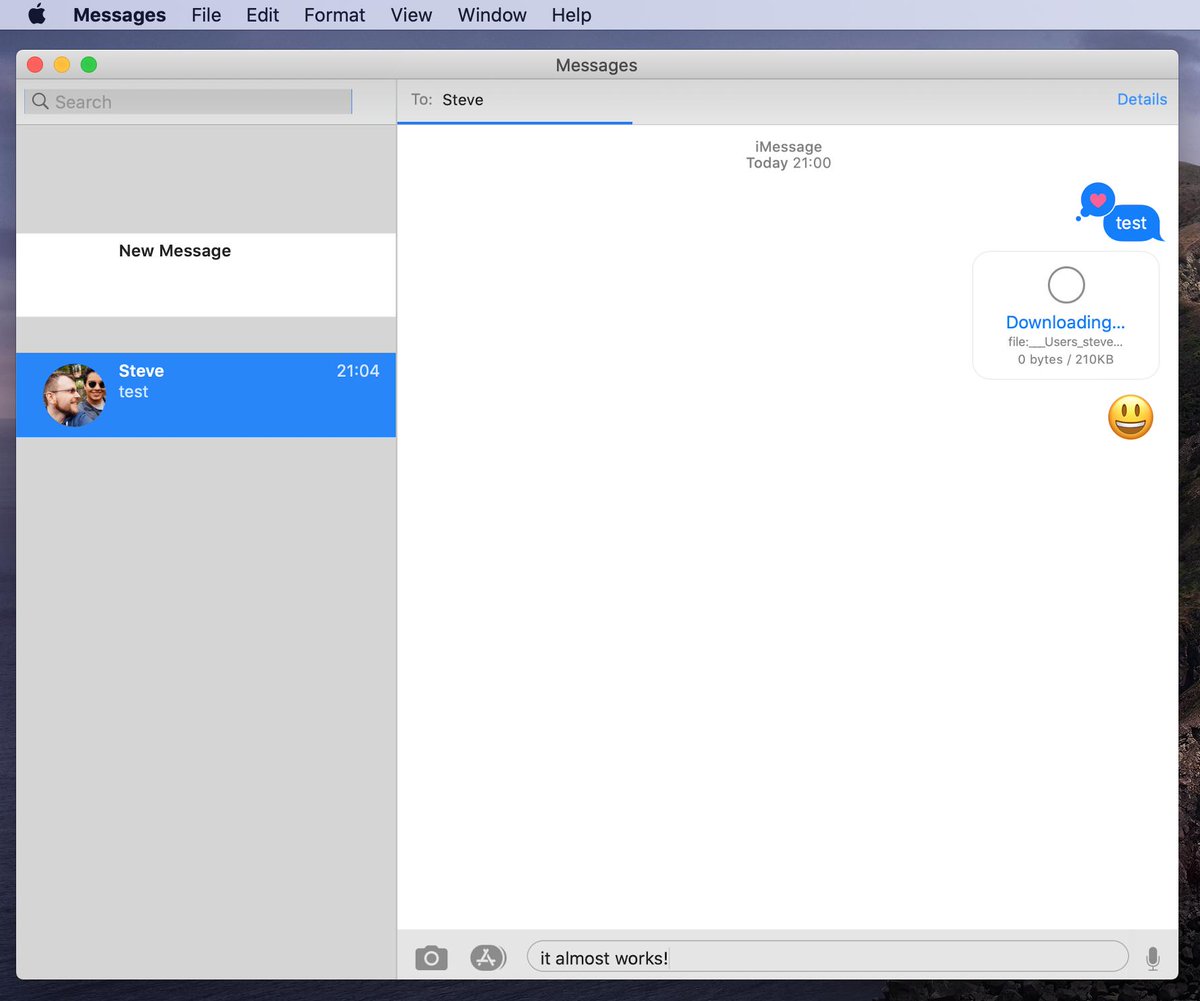Open the Help menu

571,15
